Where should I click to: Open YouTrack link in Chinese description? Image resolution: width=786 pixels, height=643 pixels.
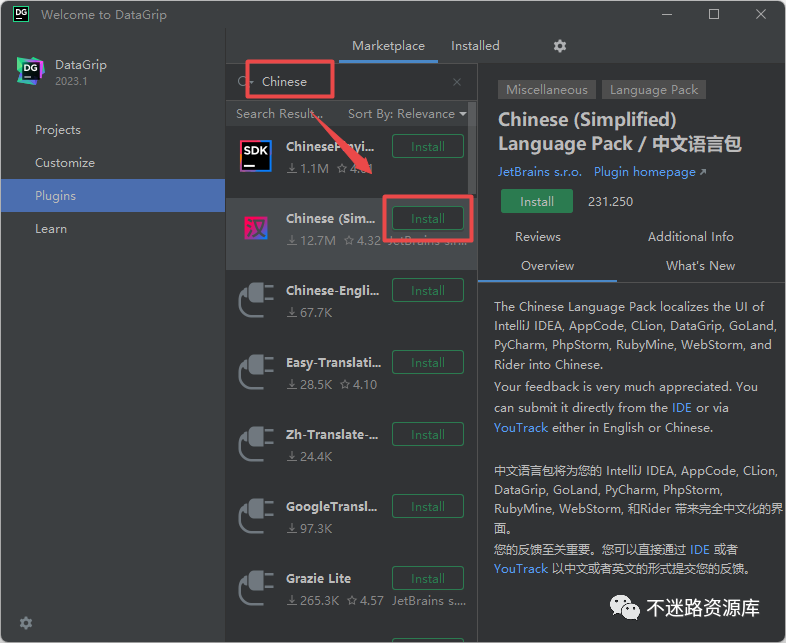pyautogui.click(x=521, y=569)
